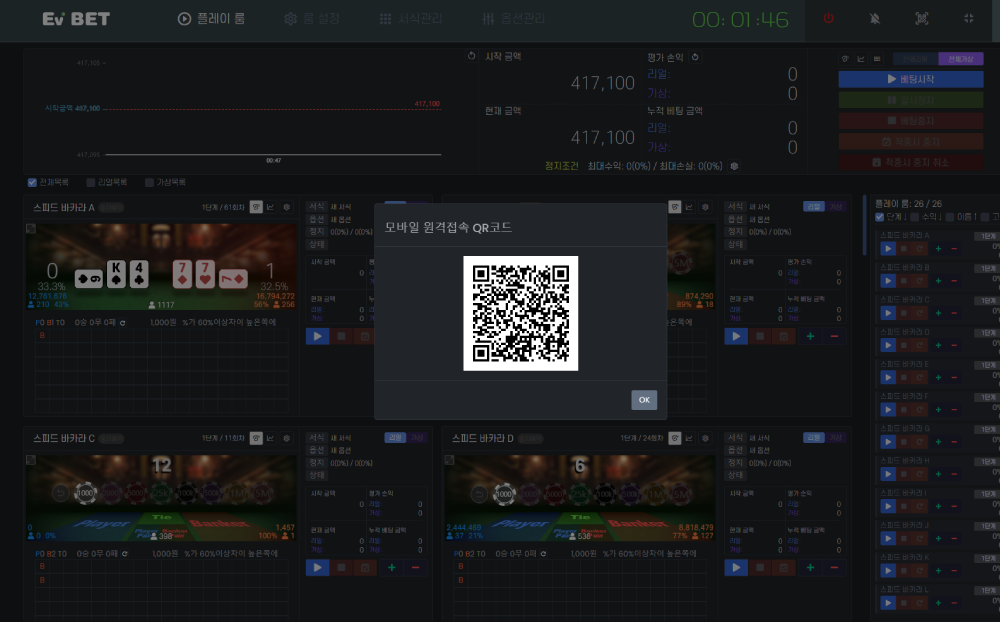
Task: Click the chart icon above 배팅시작
Action: click(x=861, y=59)
